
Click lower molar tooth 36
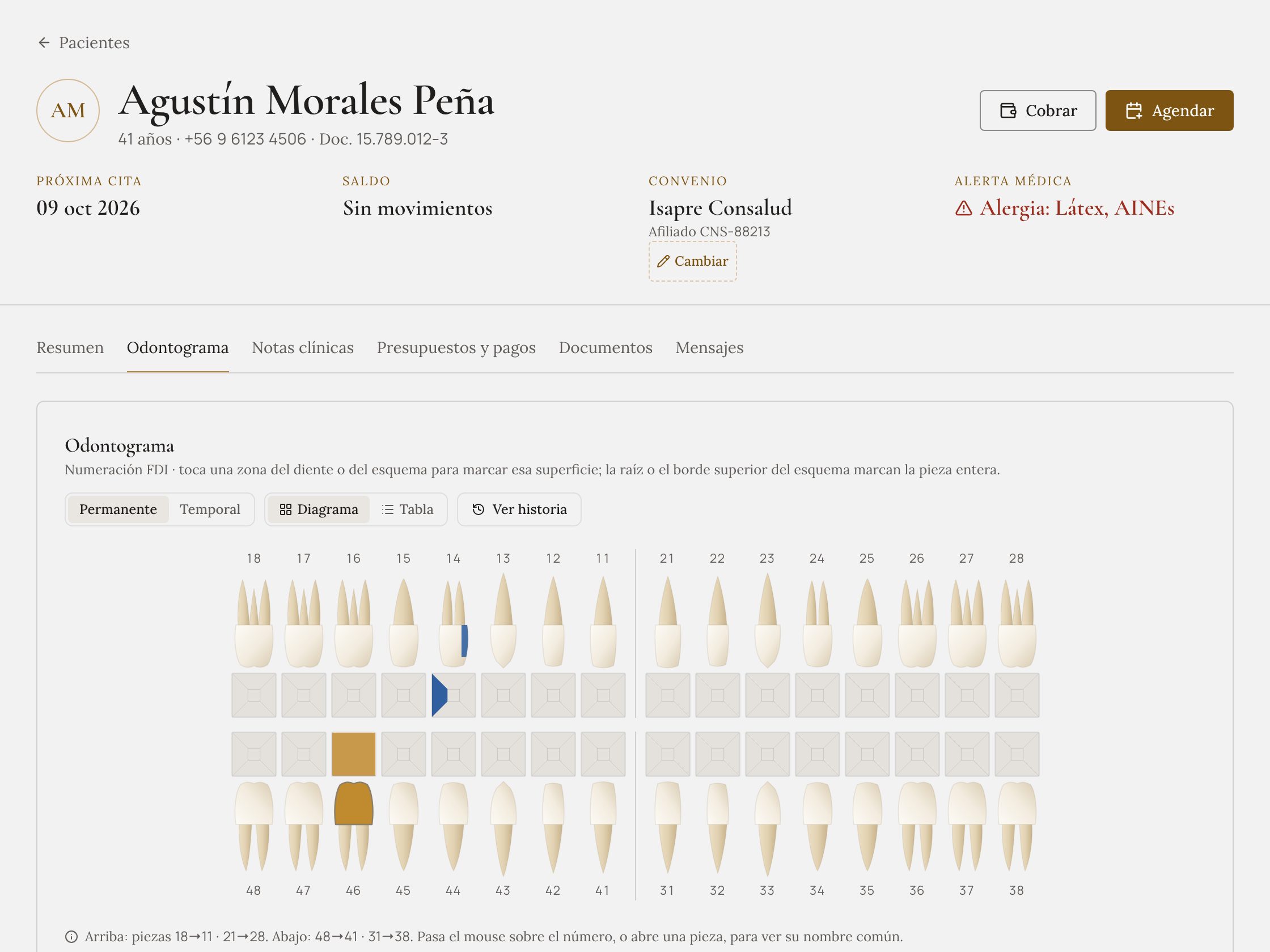coord(917,827)
